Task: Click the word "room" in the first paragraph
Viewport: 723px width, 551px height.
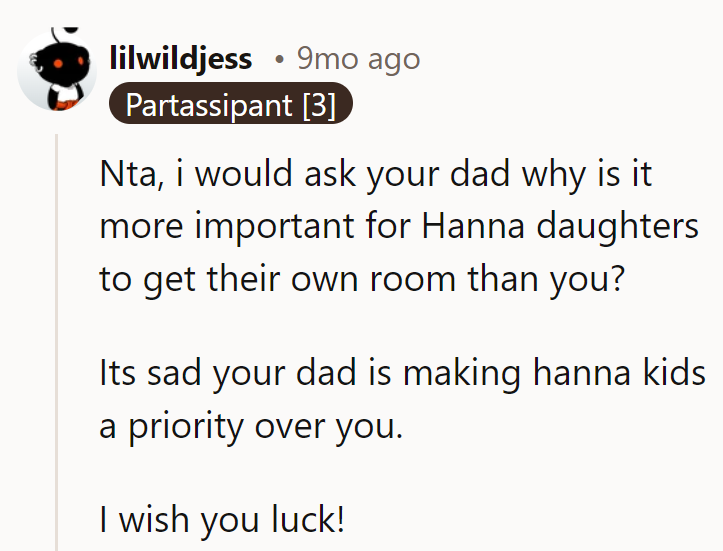Action: [x=413, y=279]
